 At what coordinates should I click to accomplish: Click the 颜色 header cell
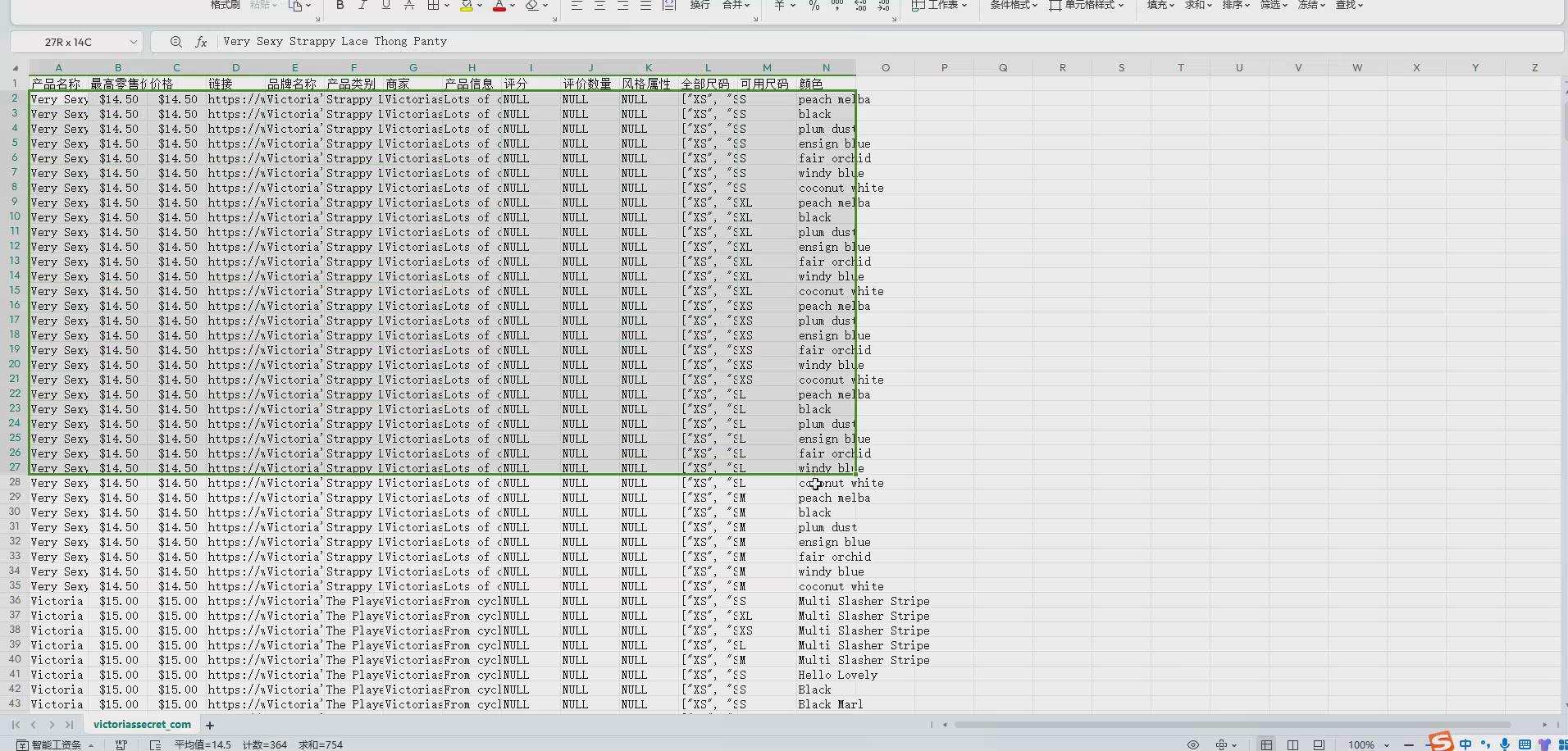[x=827, y=84]
